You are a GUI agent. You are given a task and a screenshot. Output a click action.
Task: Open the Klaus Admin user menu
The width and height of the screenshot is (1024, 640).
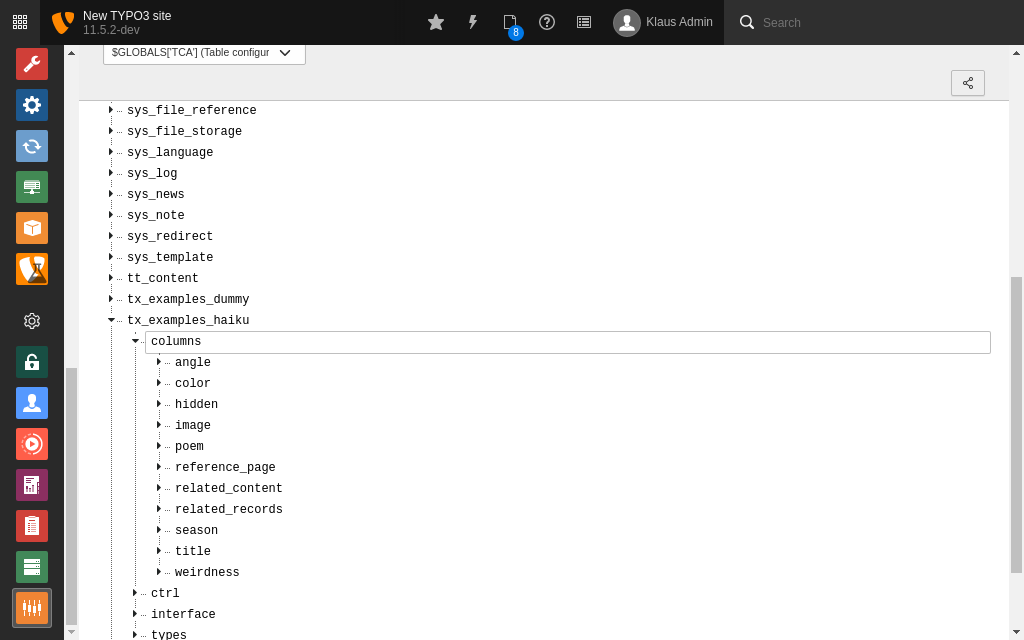click(x=663, y=22)
